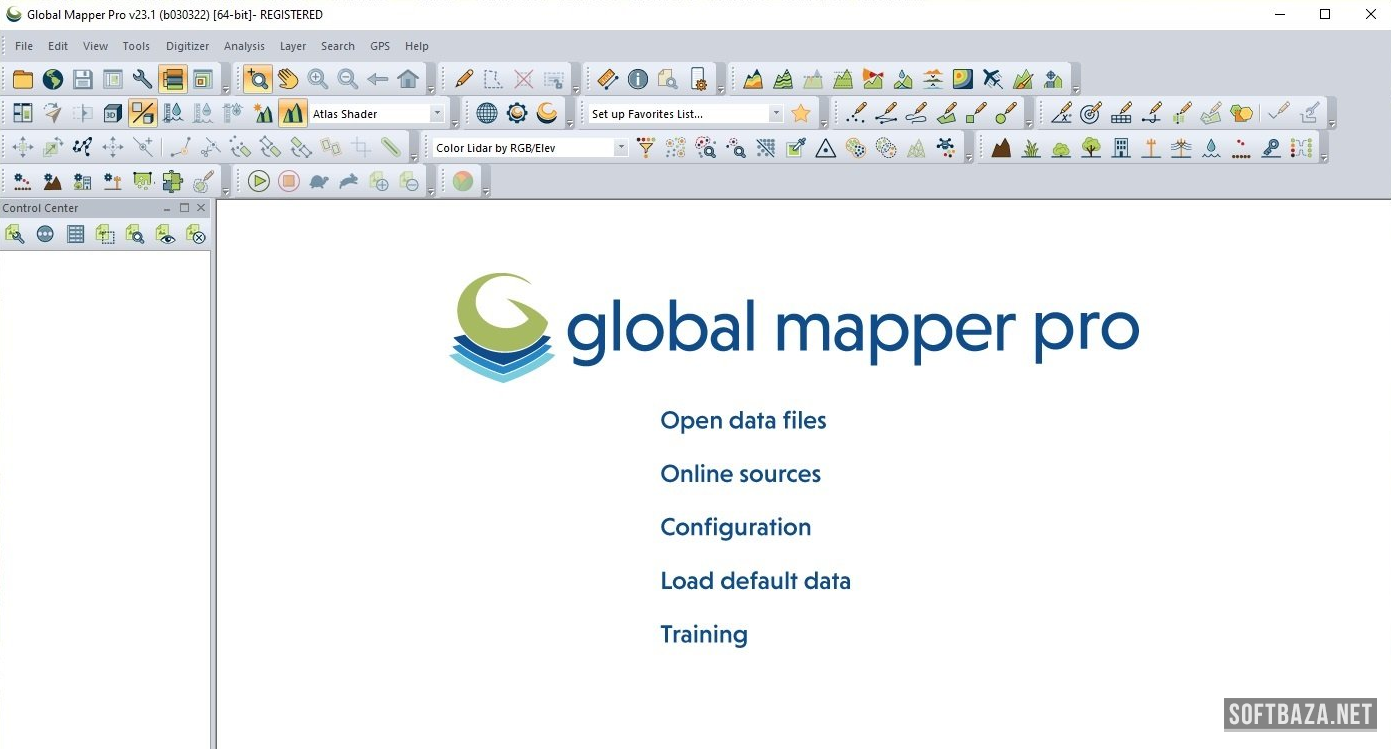Toggle the Control Center overlay panel button
The width and height of the screenshot is (1391, 749).
tap(173, 79)
